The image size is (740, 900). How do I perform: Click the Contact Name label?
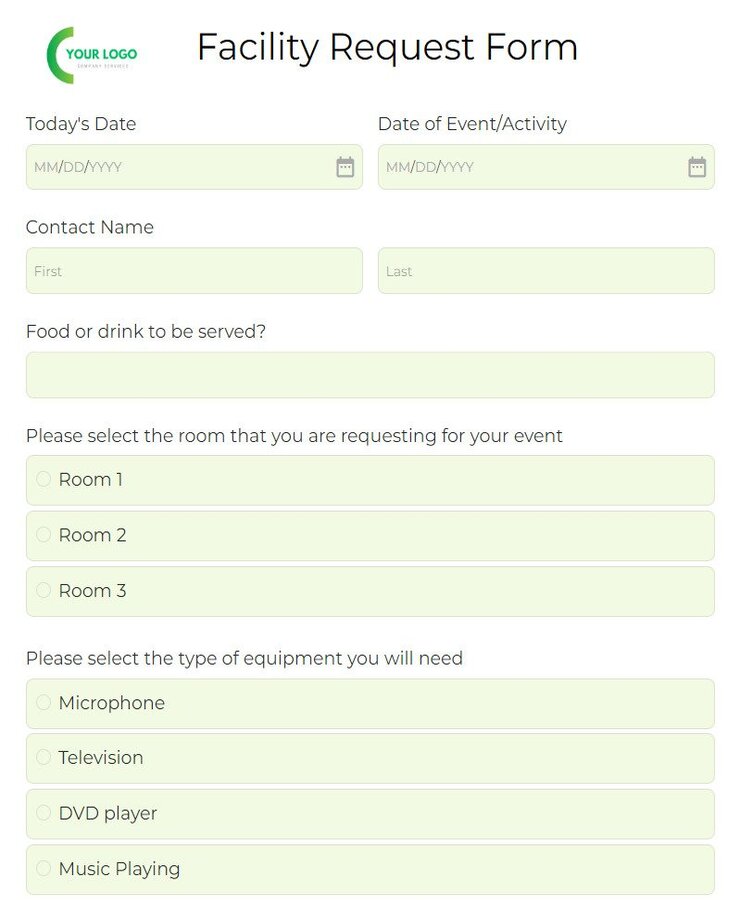(x=90, y=227)
